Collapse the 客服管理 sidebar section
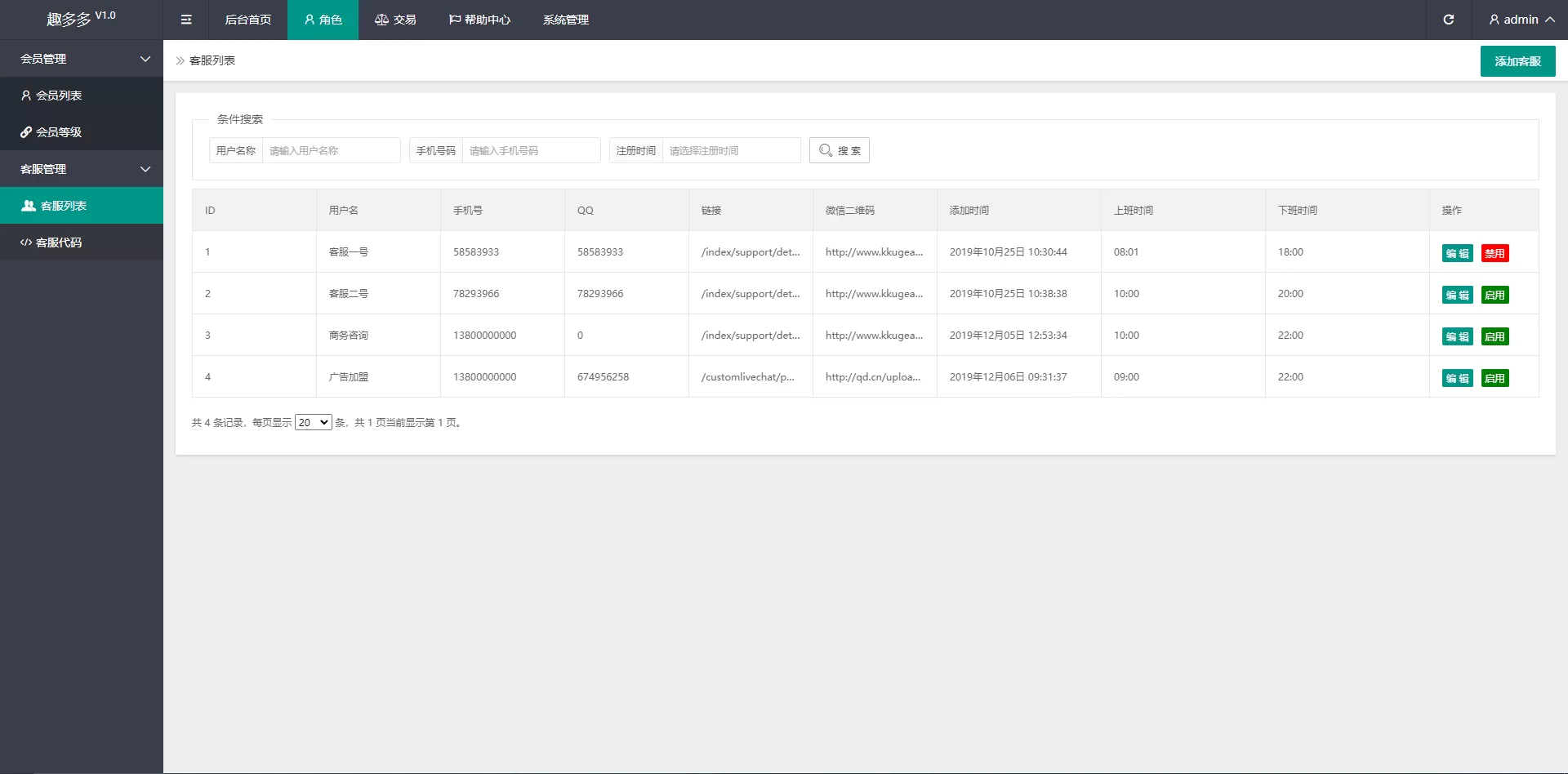1568x774 pixels. 82,169
